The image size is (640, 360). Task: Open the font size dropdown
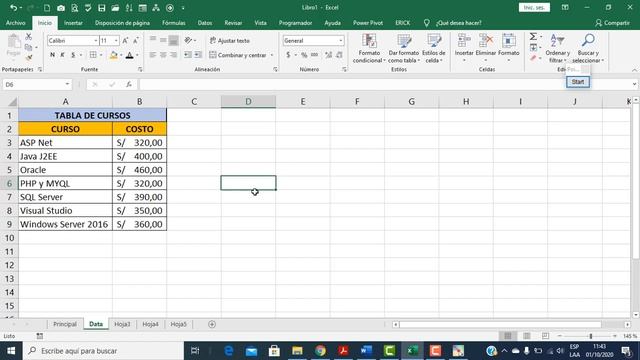point(116,40)
